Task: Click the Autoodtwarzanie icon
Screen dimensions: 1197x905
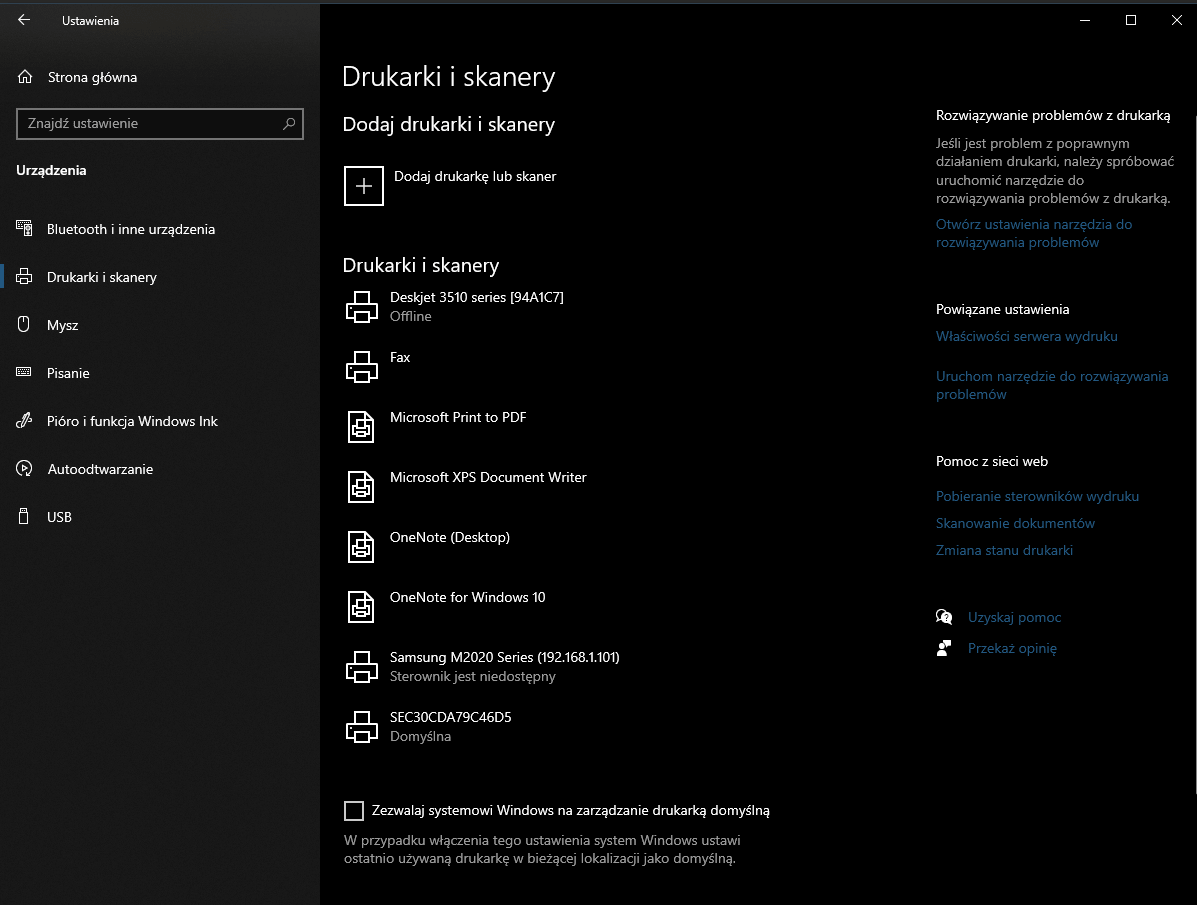Action: click(x=24, y=469)
